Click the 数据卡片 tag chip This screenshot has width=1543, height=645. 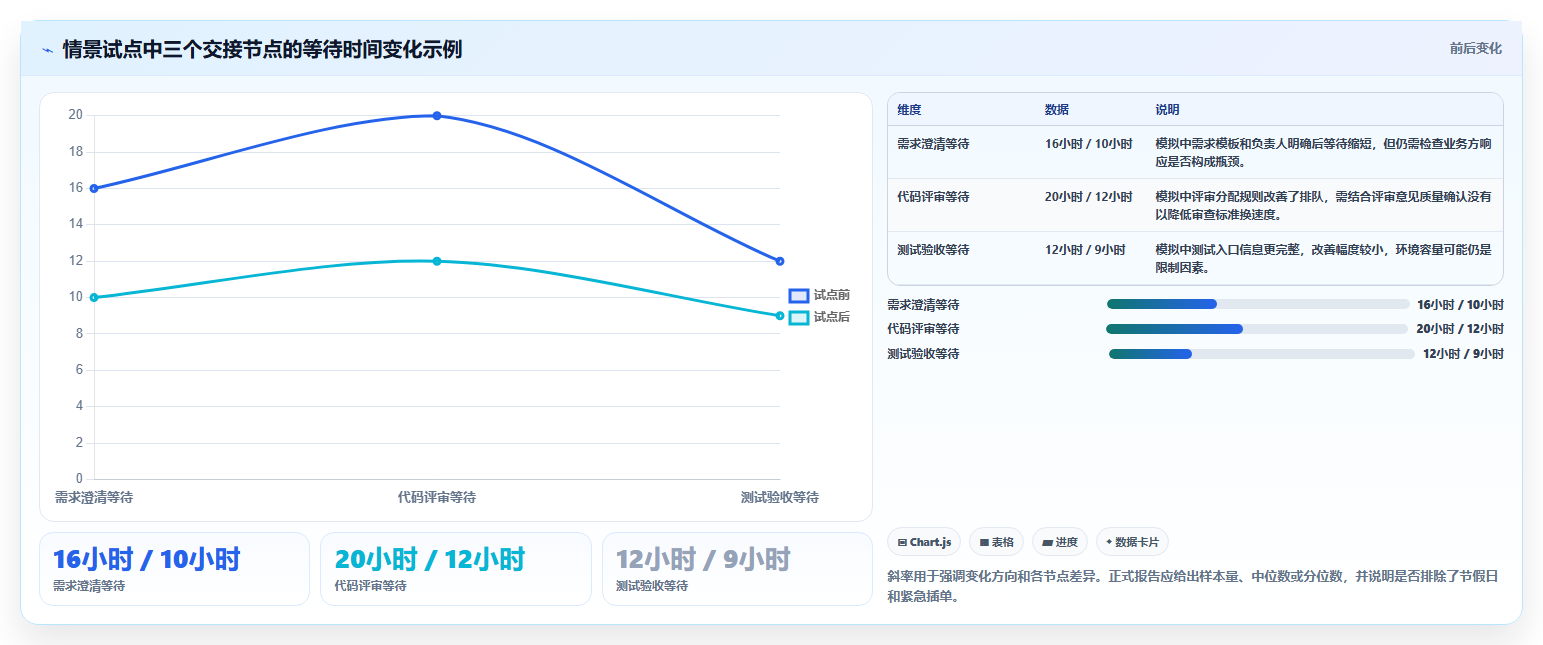pos(1132,542)
